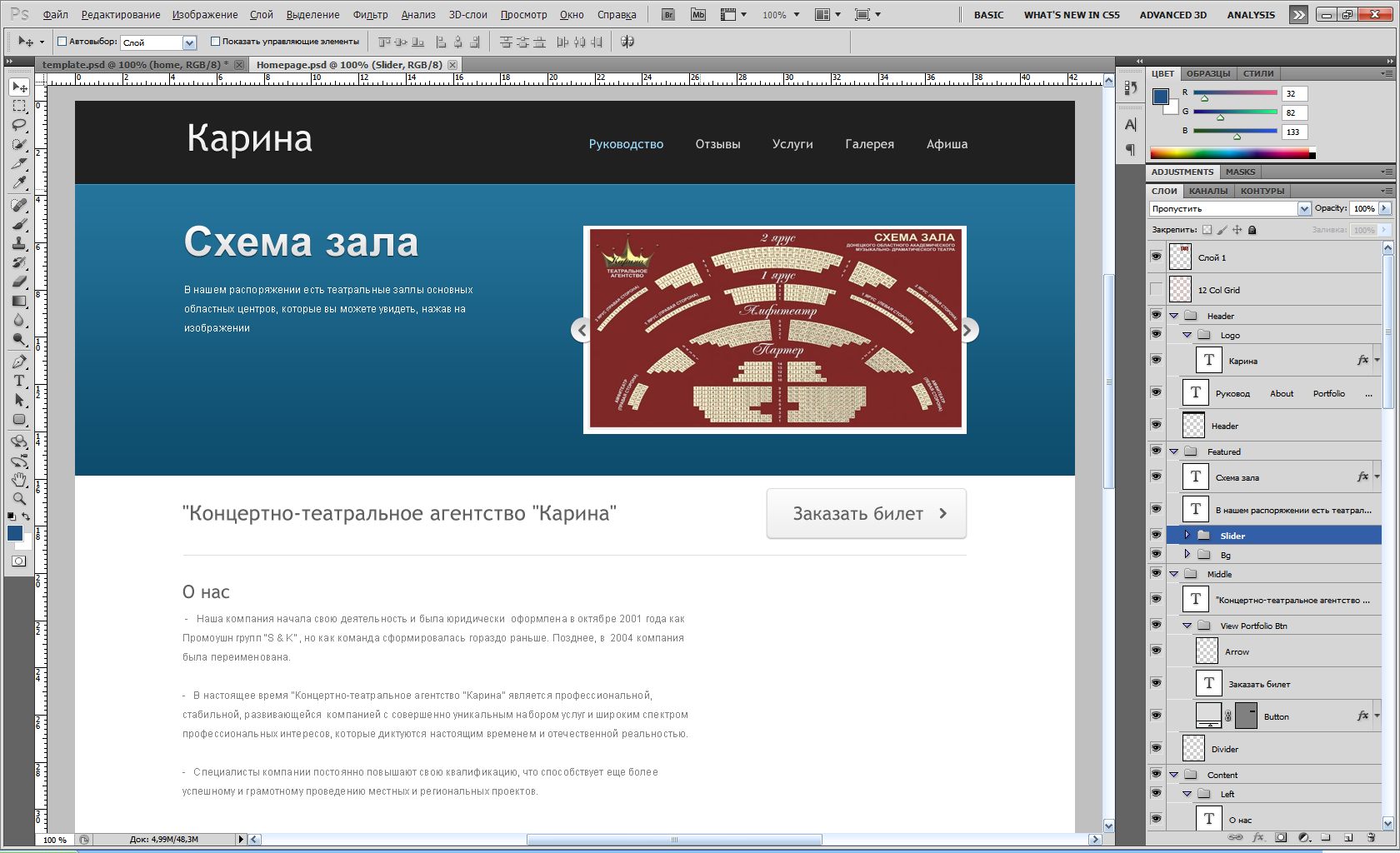Image resolution: width=1400 pixels, height=853 pixels.
Task: Click the R channel slider
Action: [1235, 93]
